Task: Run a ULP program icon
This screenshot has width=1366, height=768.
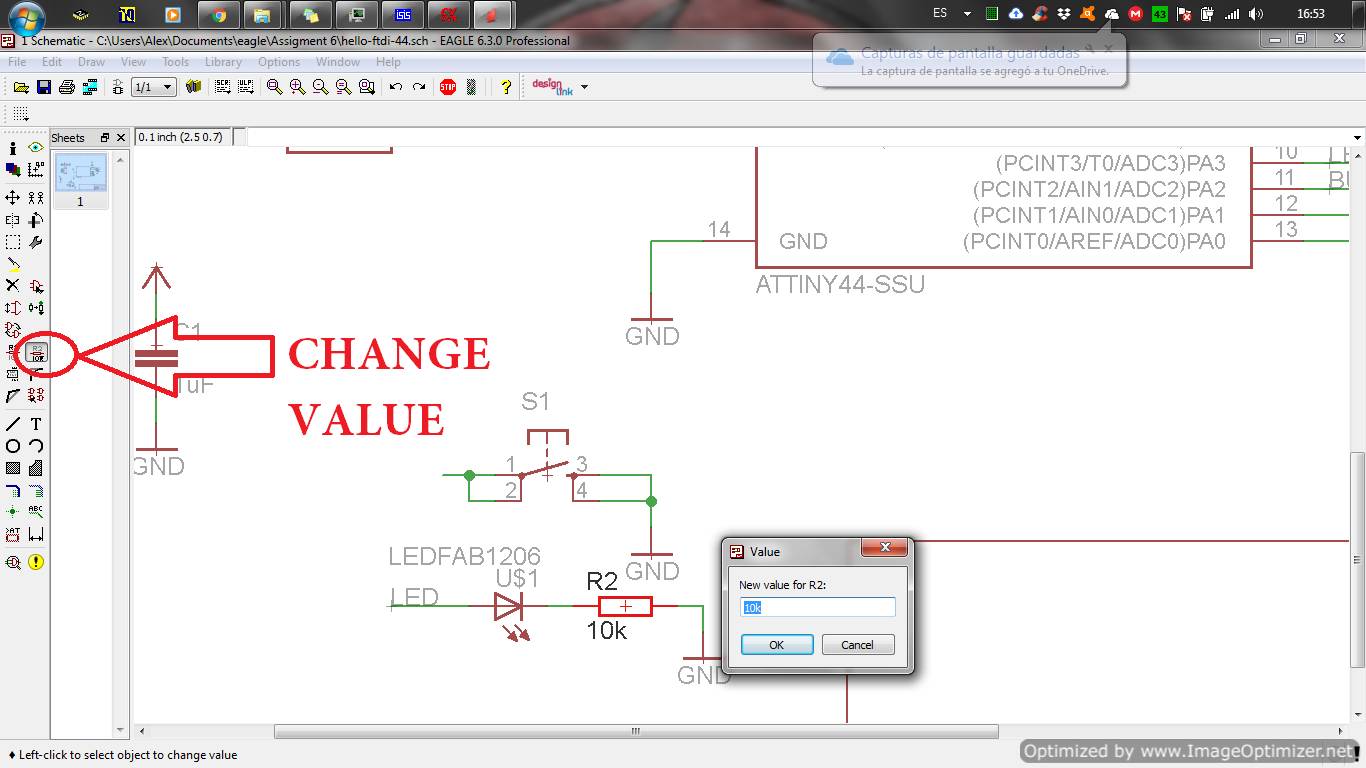Action: coord(245,87)
